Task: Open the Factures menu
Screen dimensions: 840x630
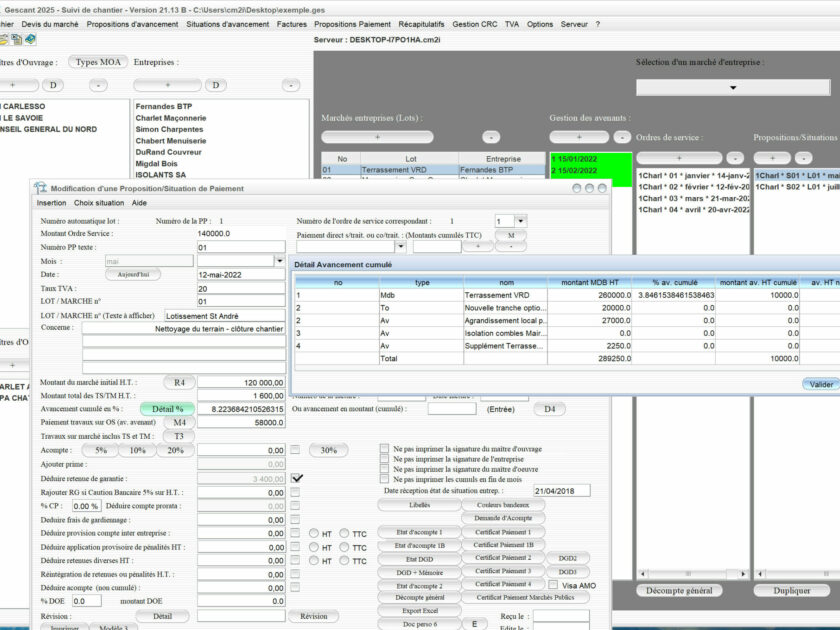Action: click(x=292, y=23)
